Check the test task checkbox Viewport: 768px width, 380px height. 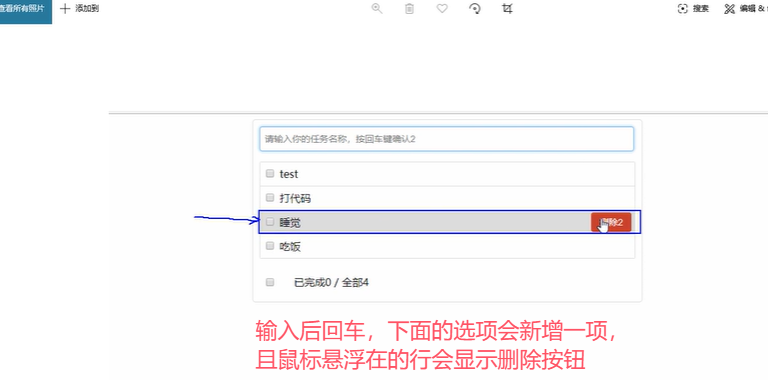point(270,173)
